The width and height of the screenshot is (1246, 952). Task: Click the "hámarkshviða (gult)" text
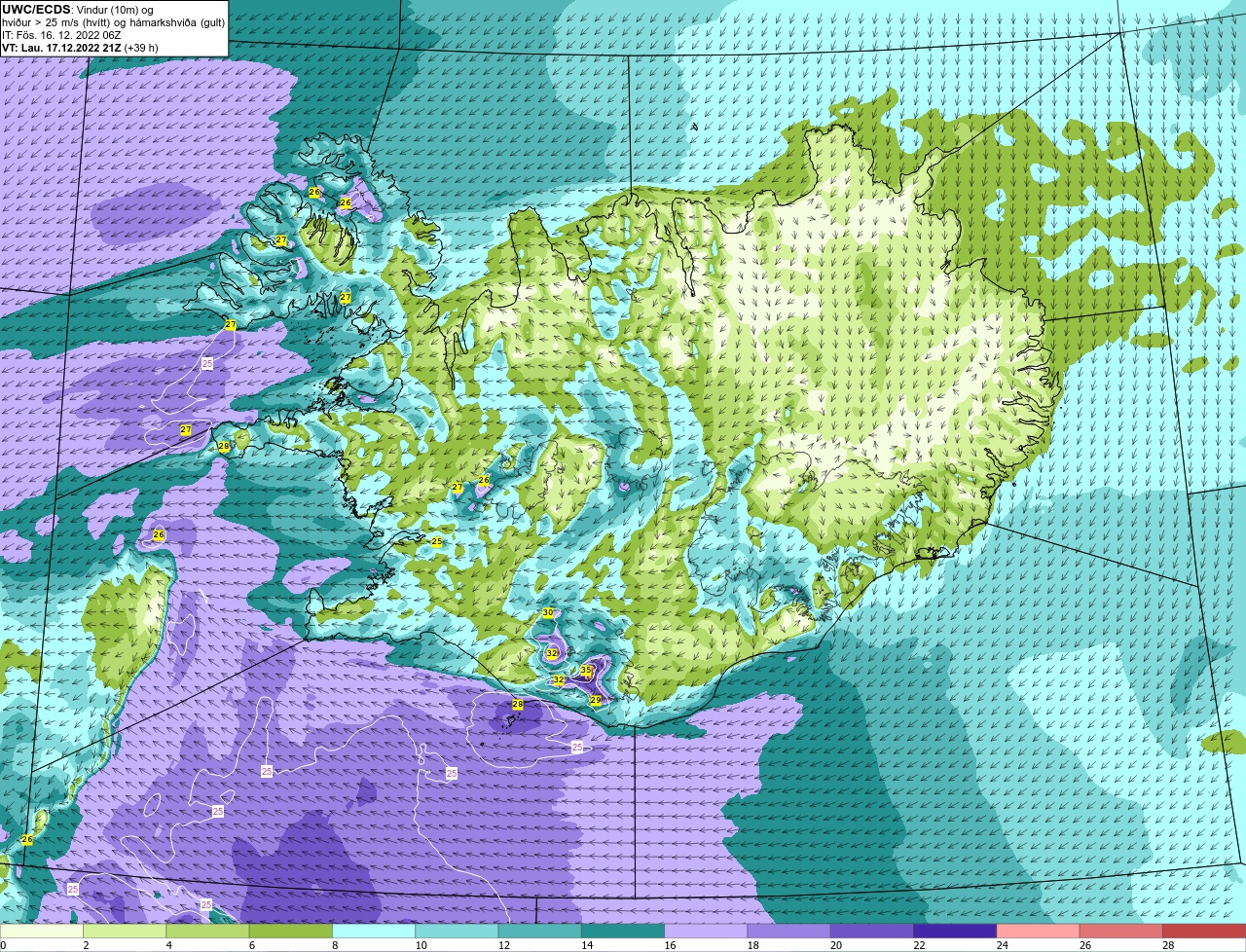point(177,23)
